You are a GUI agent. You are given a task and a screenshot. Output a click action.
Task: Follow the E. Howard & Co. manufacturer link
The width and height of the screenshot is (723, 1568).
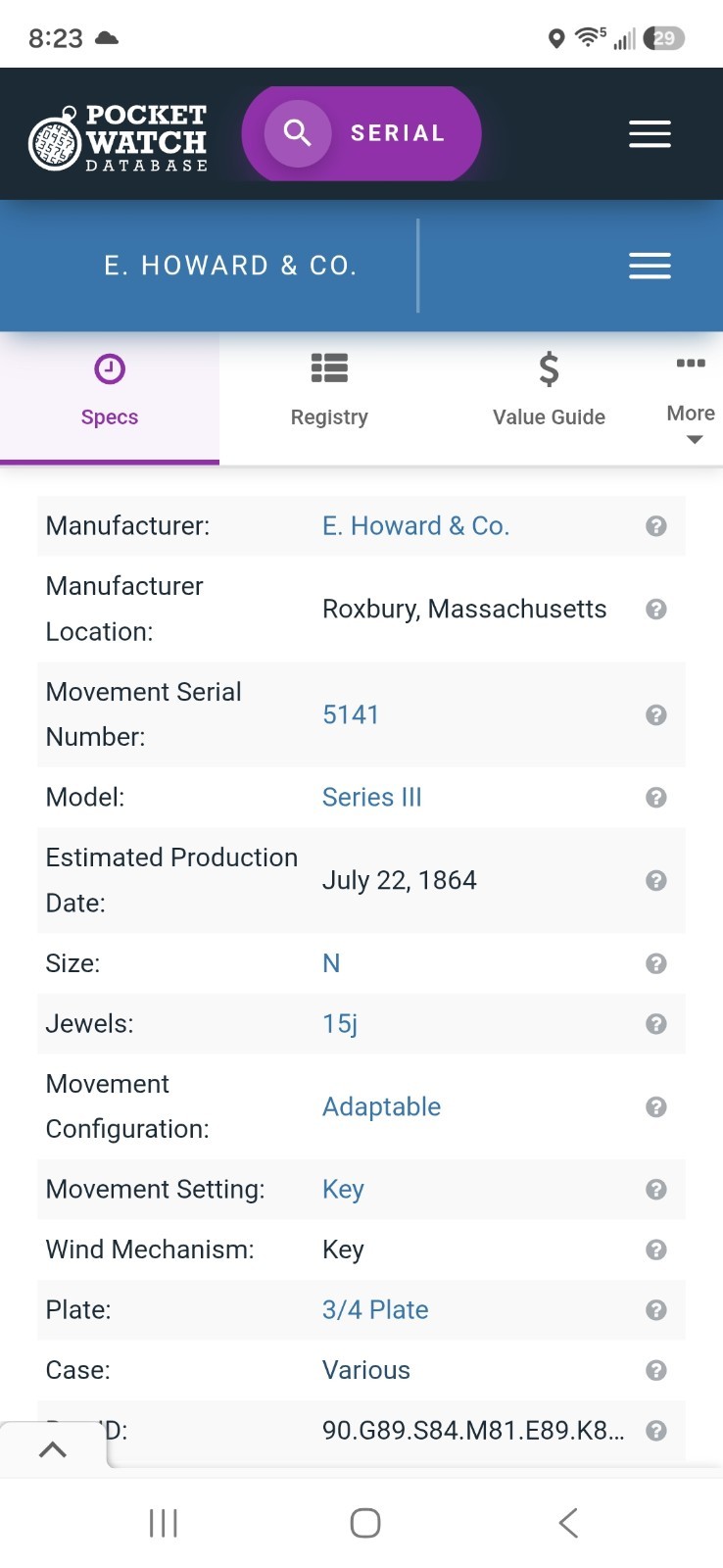click(416, 526)
